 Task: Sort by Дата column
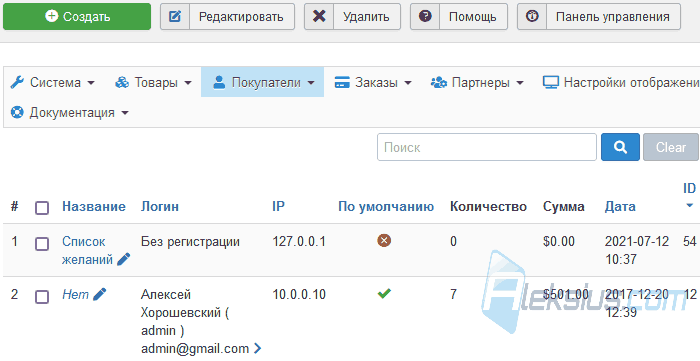click(x=620, y=207)
